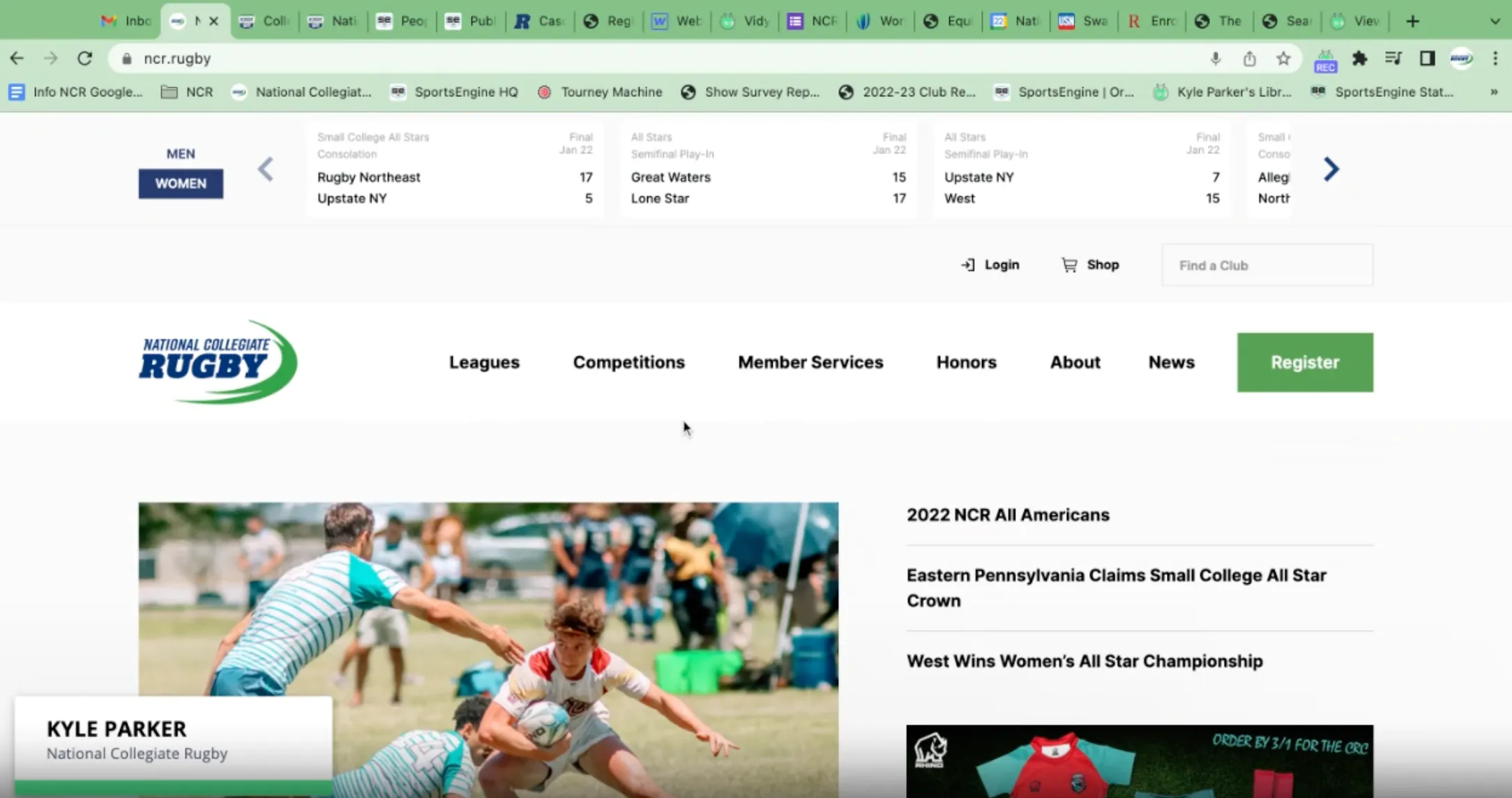This screenshot has width=1512, height=798.
Task: Select the WOMEN scoreboard toggle
Action: point(181,183)
